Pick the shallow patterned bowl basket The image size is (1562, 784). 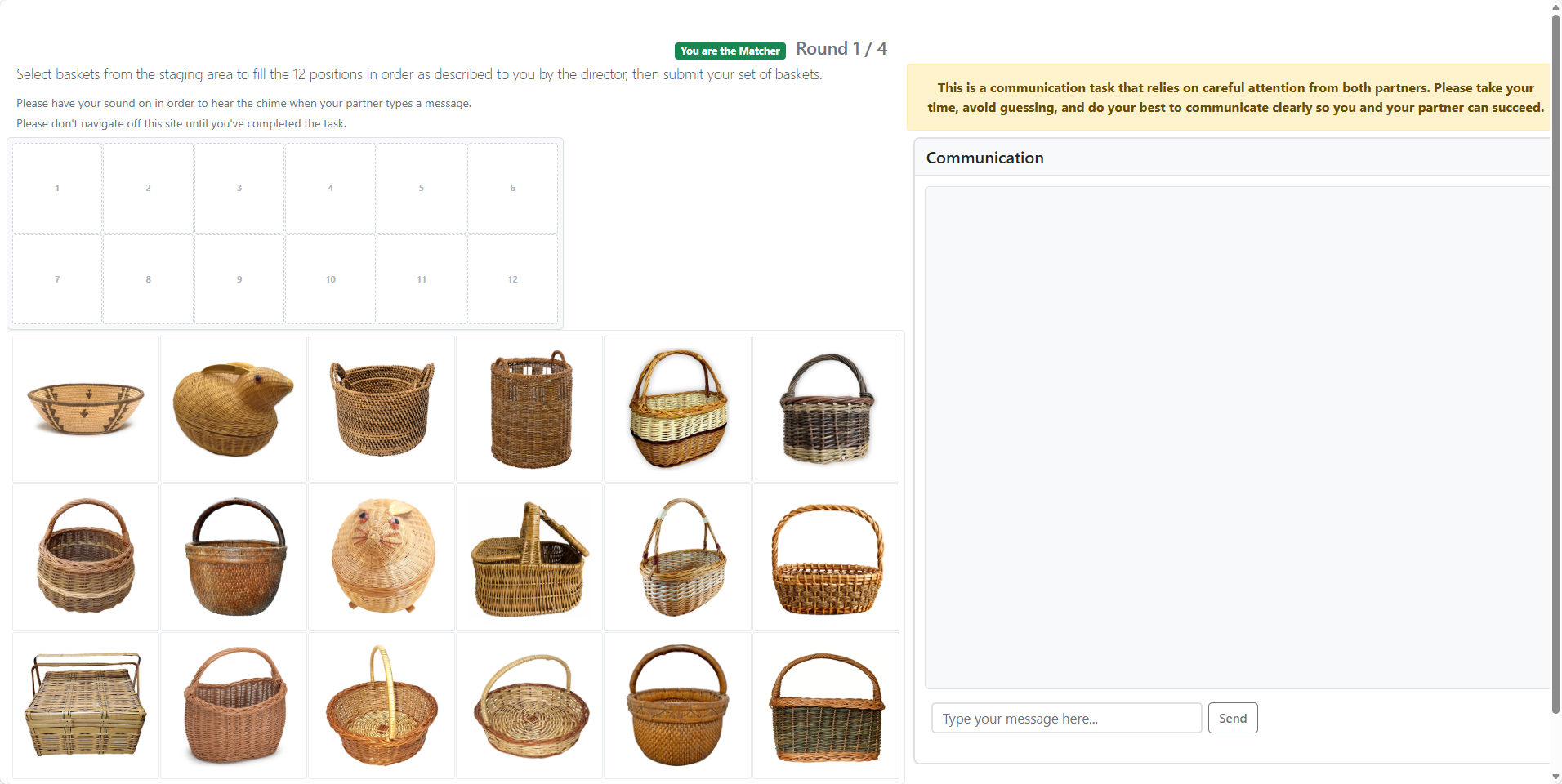click(x=86, y=409)
